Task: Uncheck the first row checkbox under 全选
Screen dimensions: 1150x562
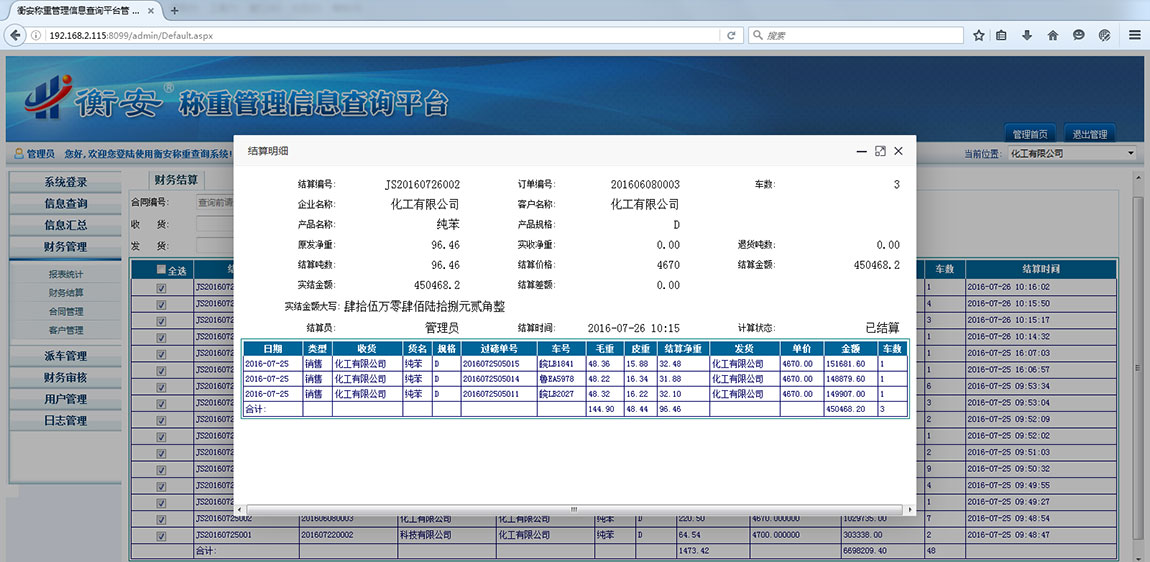Action: coord(161,288)
